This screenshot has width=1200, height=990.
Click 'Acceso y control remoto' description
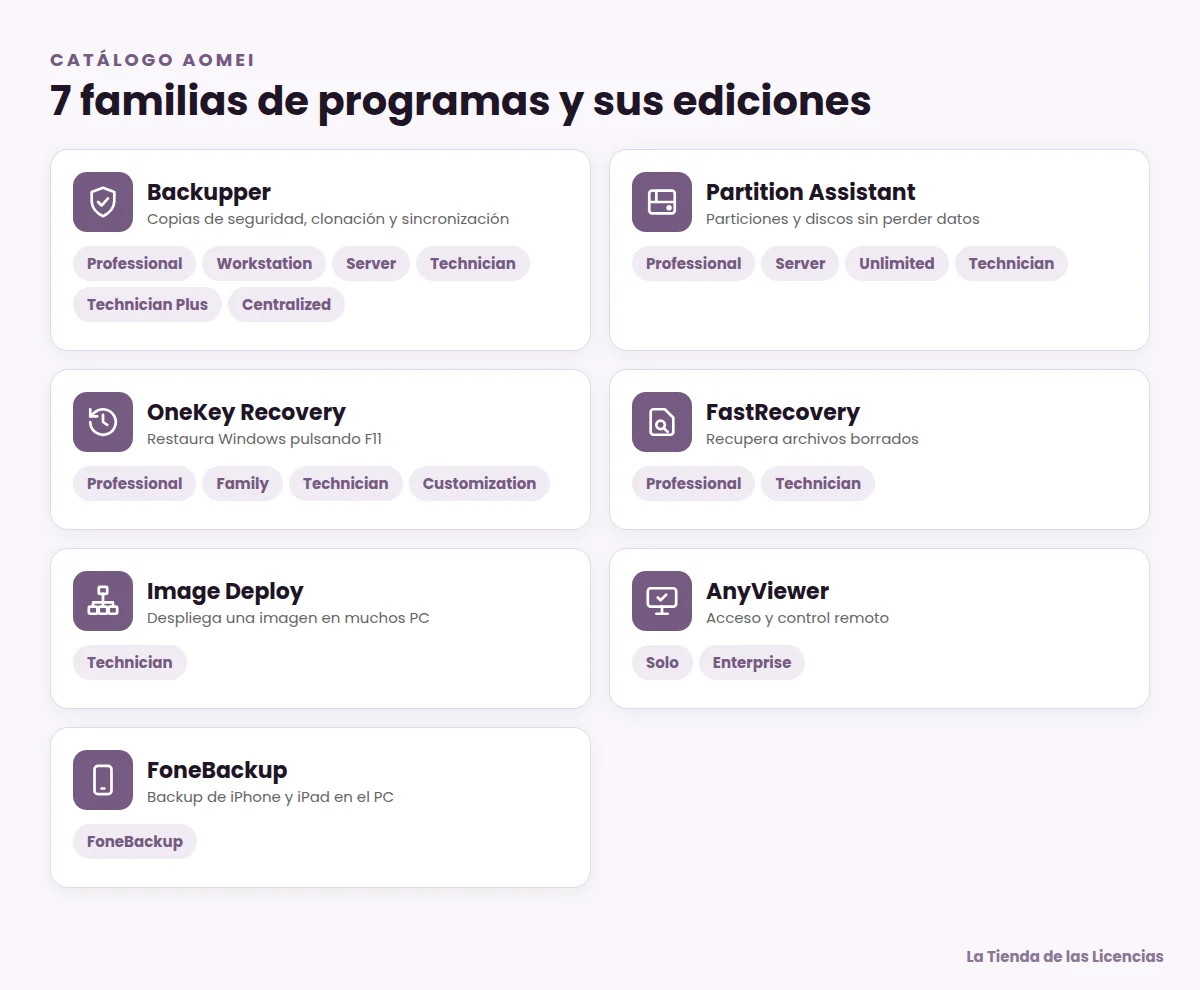point(797,618)
